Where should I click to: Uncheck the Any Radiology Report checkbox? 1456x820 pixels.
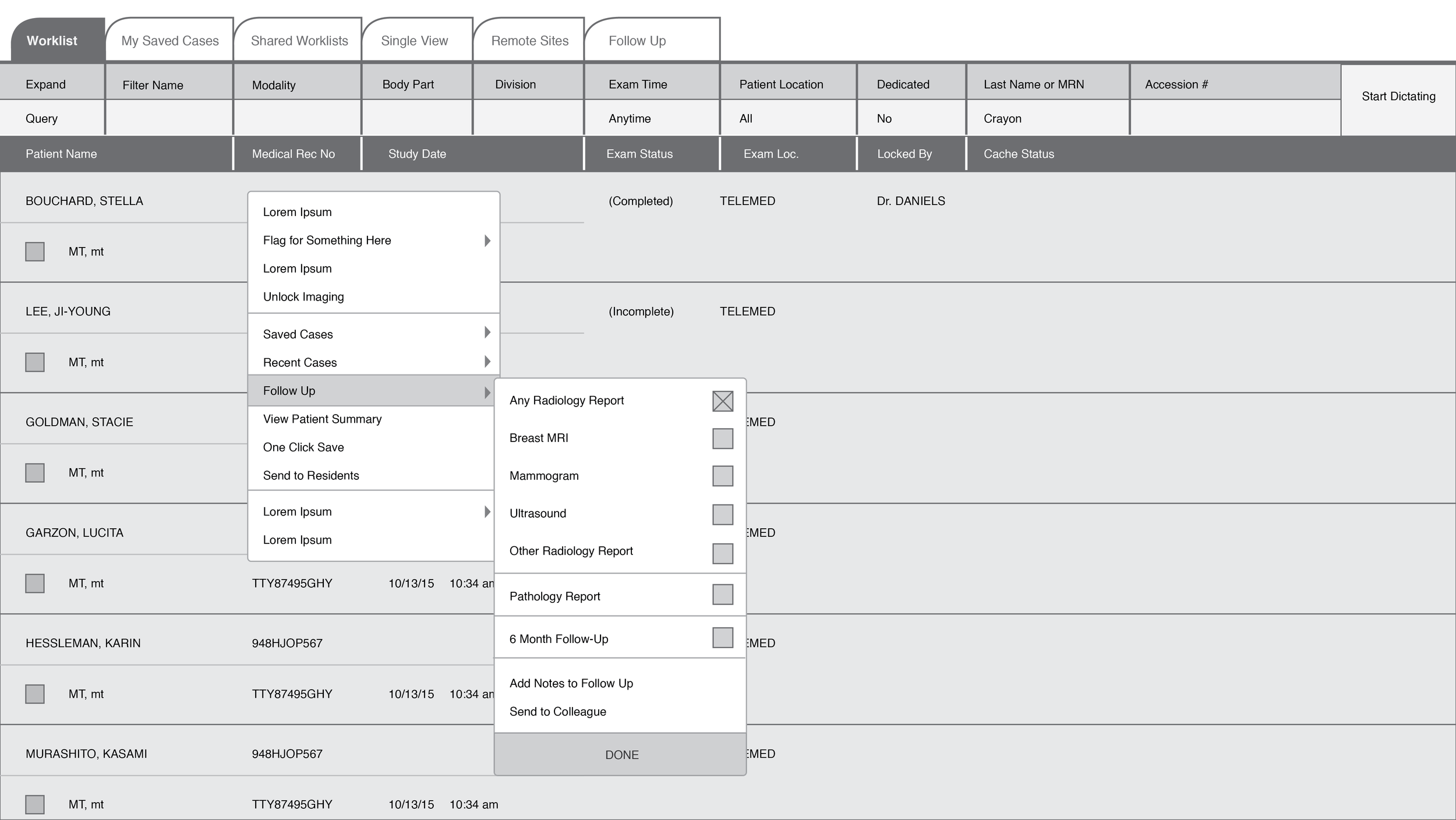point(723,401)
